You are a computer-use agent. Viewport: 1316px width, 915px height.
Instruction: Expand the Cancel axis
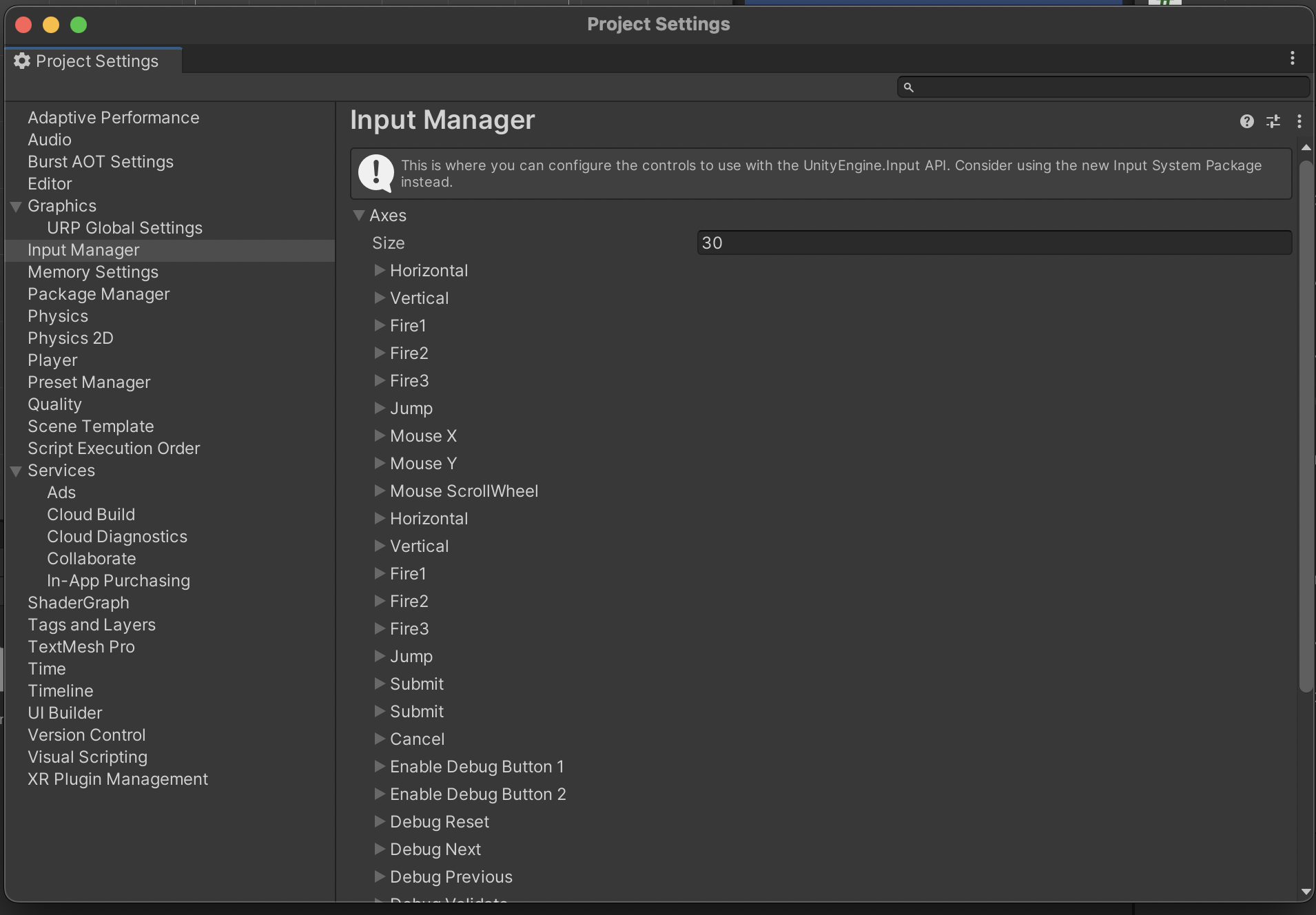[x=379, y=739]
